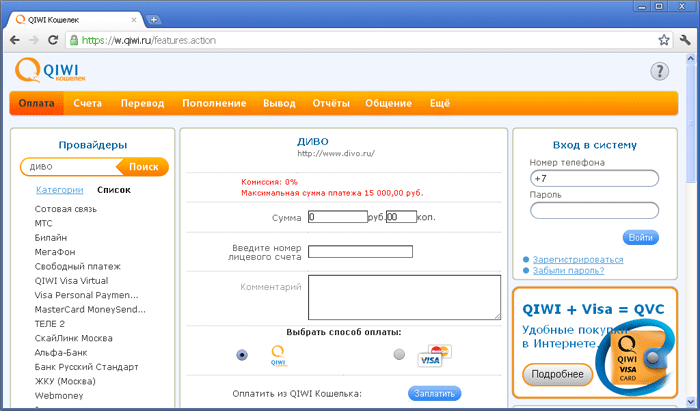Open the Вывод menu tab

(x=279, y=104)
